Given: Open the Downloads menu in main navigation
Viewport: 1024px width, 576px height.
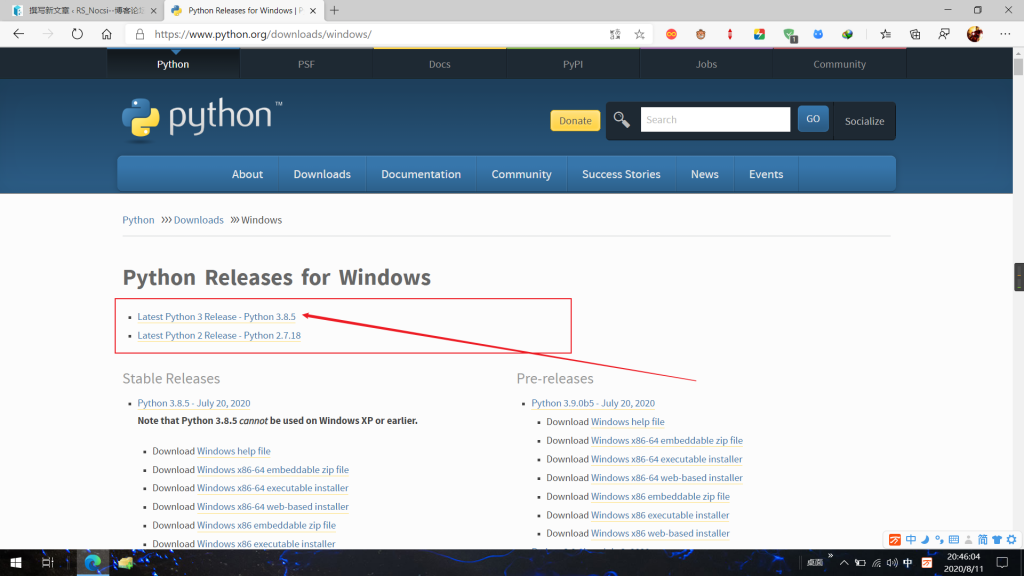Looking at the screenshot, I should point(322,174).
